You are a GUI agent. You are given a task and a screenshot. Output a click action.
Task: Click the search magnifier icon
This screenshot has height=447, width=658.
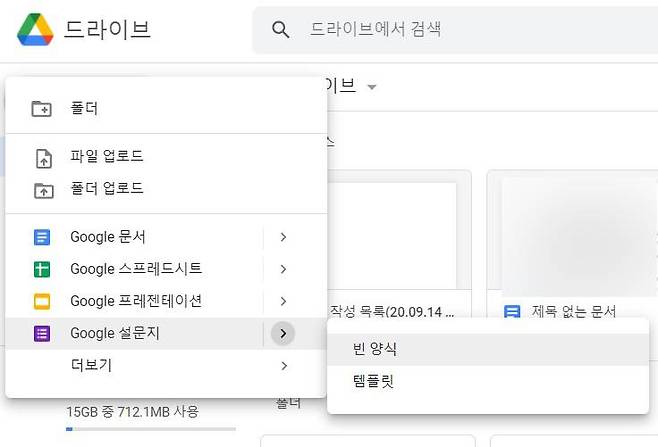tap(281, 30)
